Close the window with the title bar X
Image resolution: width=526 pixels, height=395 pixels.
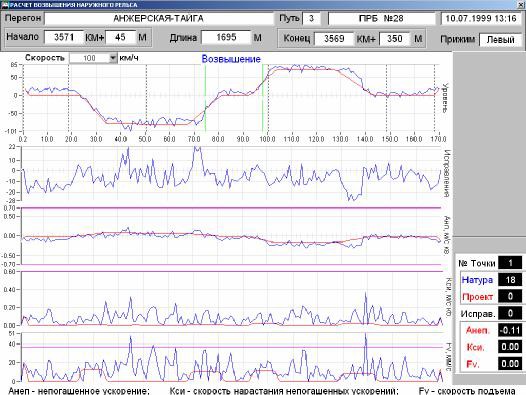(521, 4)
